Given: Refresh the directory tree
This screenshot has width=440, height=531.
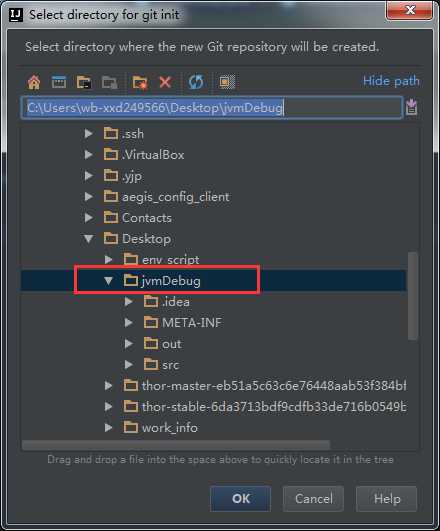Looking at the screenshot, I should click(196, 82).
